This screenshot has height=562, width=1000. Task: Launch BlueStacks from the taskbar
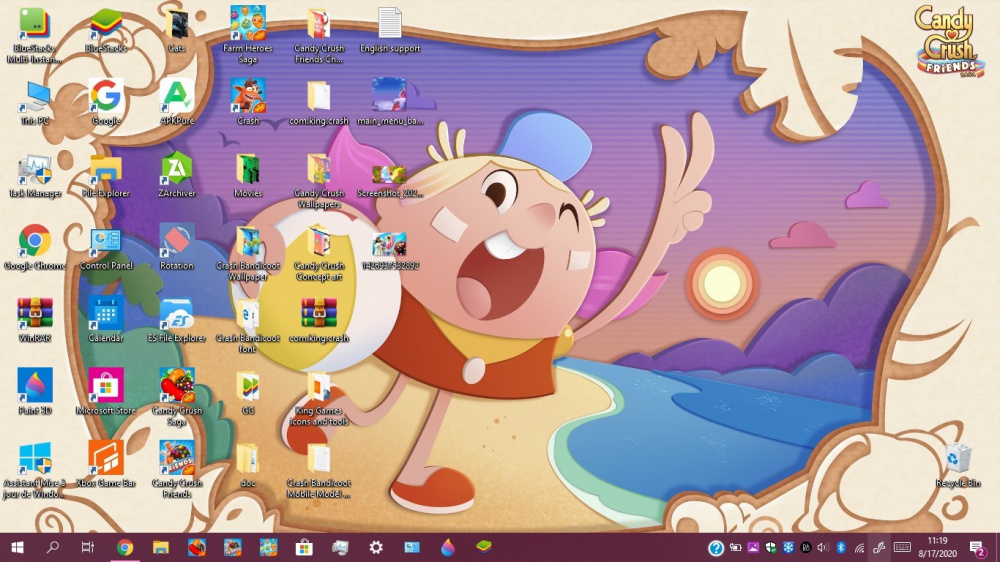point(483,547)
